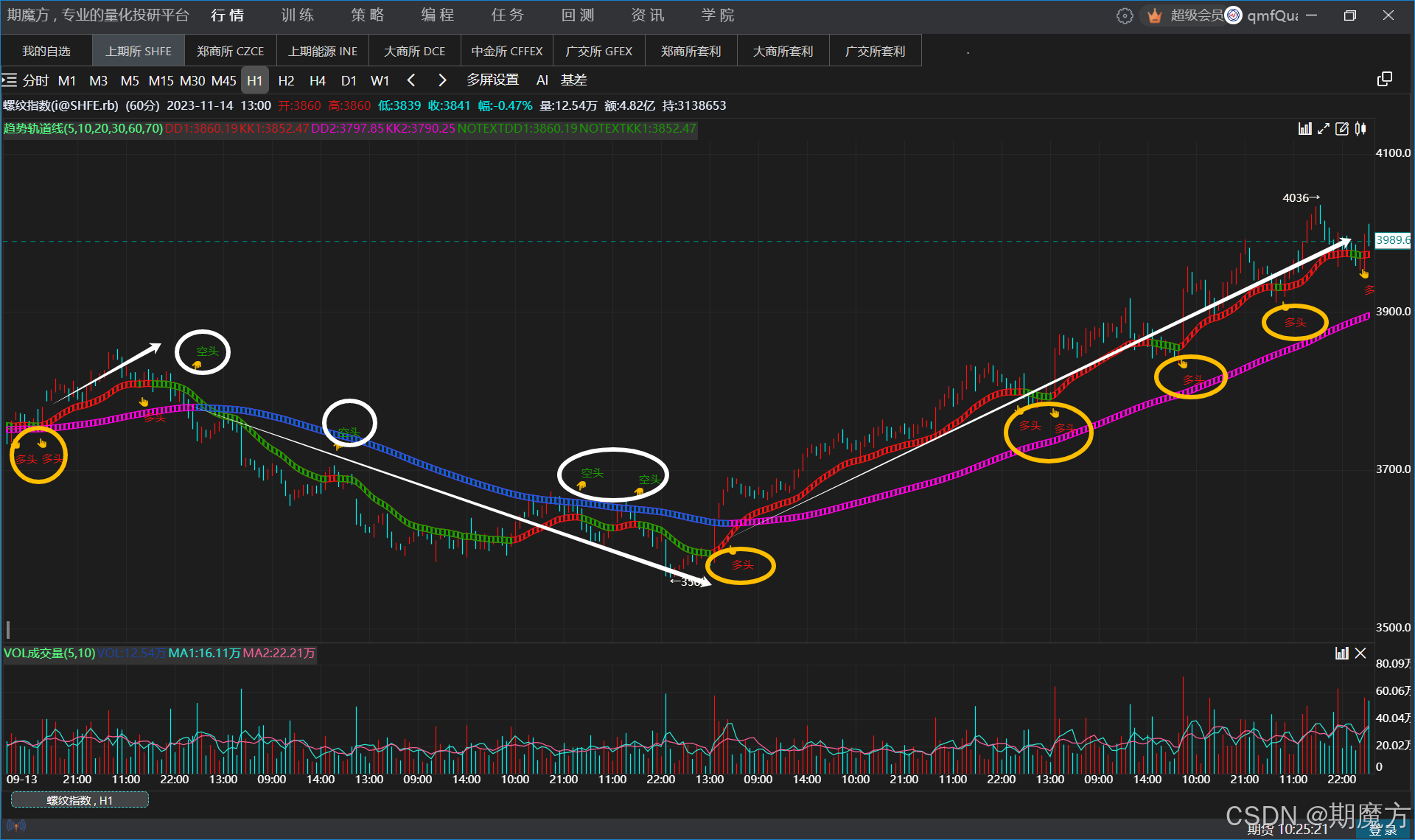Select the candlestick style icon
This screenshot has width=1415, height=840.
1360,129
